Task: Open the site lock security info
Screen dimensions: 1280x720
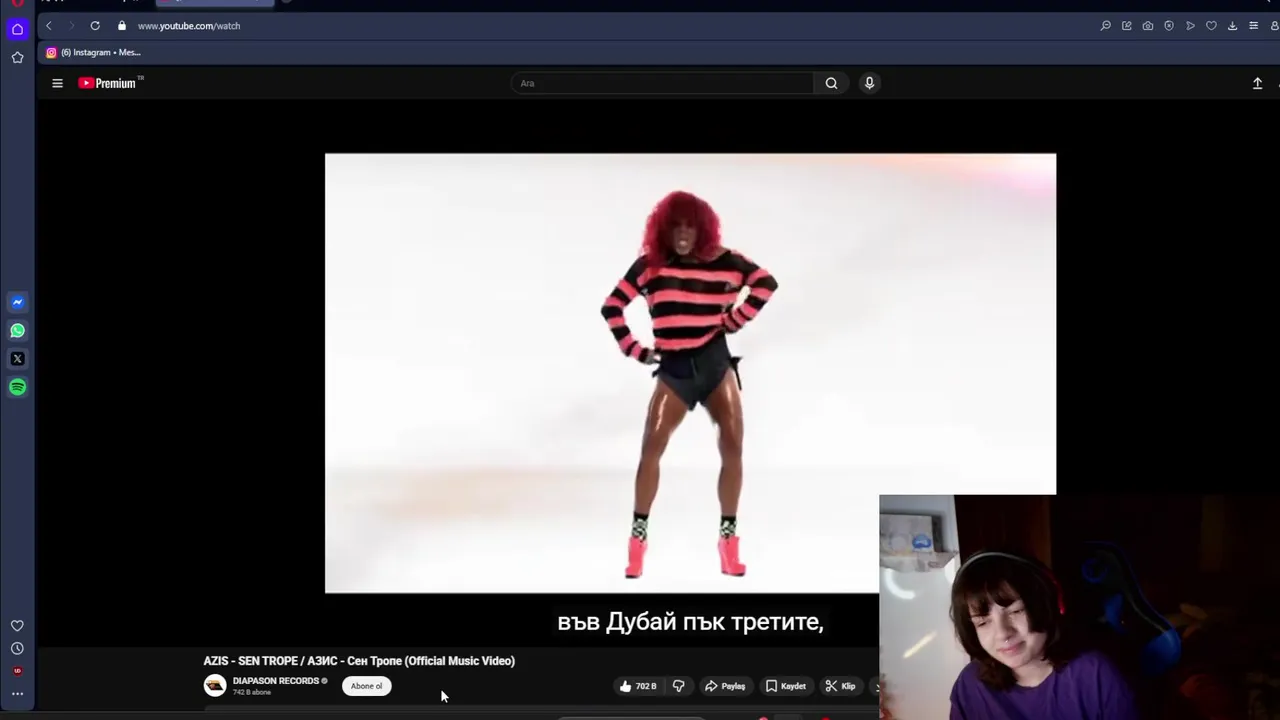Action: point(122,26)
